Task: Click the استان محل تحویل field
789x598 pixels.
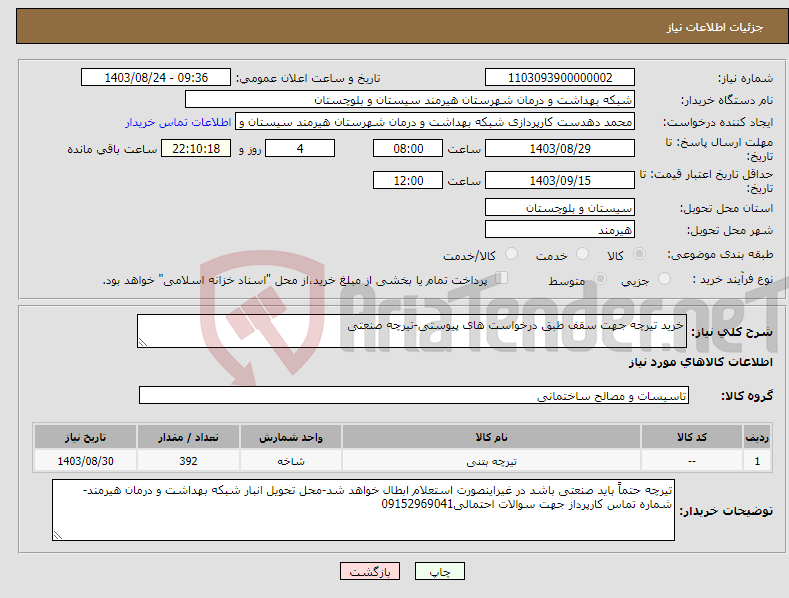Action: click(560, 207)
